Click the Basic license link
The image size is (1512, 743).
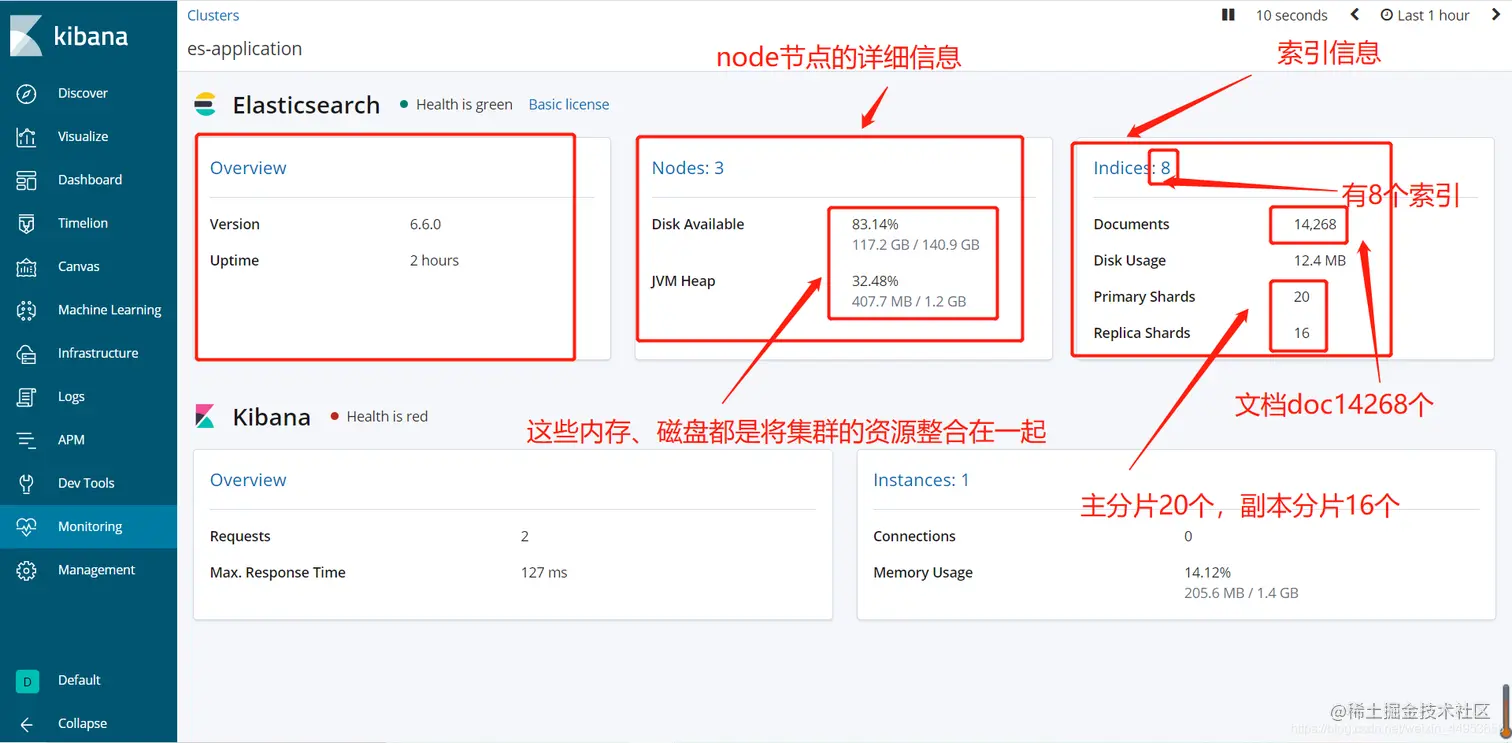569,104
